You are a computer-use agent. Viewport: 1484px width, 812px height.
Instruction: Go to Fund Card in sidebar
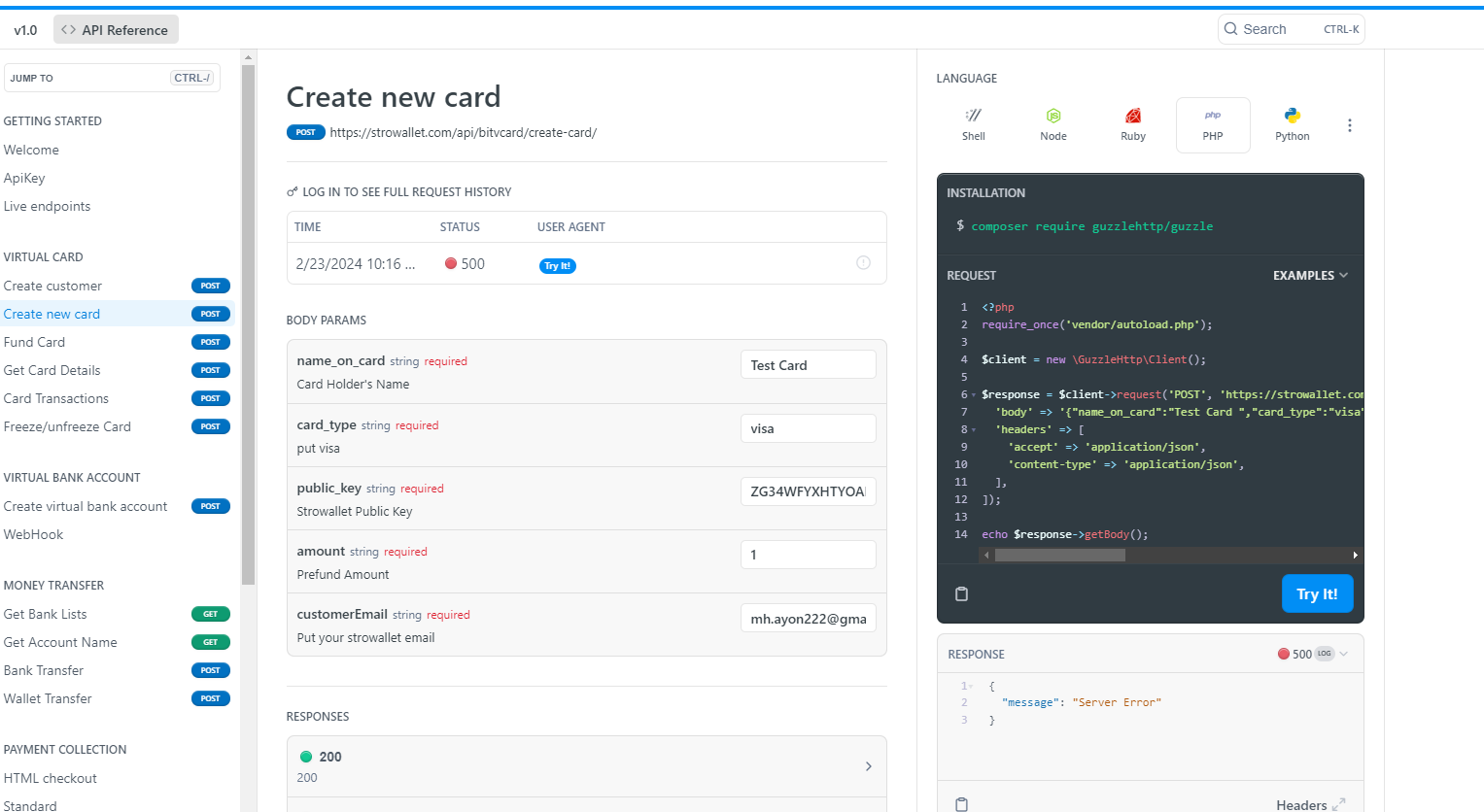35,342
